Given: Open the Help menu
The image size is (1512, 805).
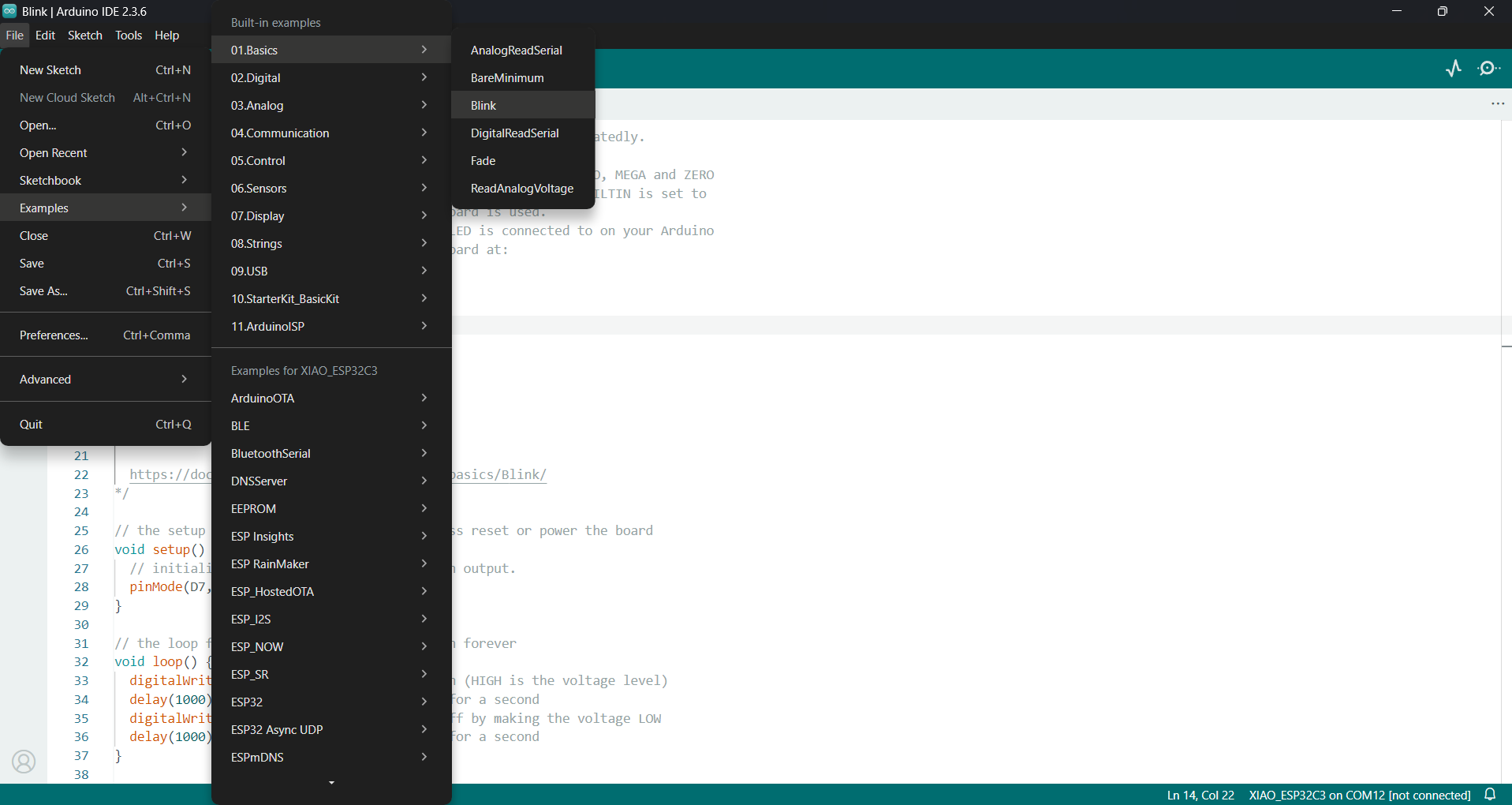Looking at the screenshot, I should point(166,36).
